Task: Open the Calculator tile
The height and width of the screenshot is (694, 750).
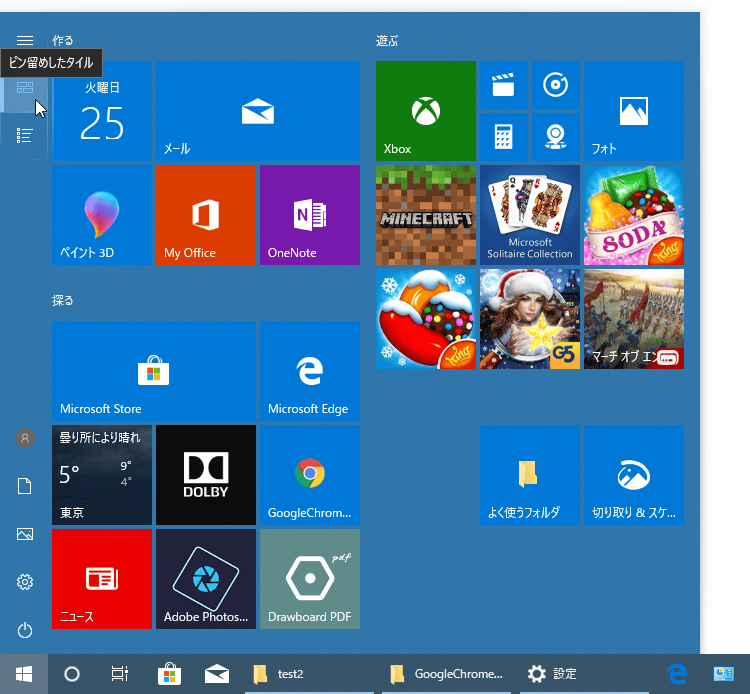Action: (504, 137)
